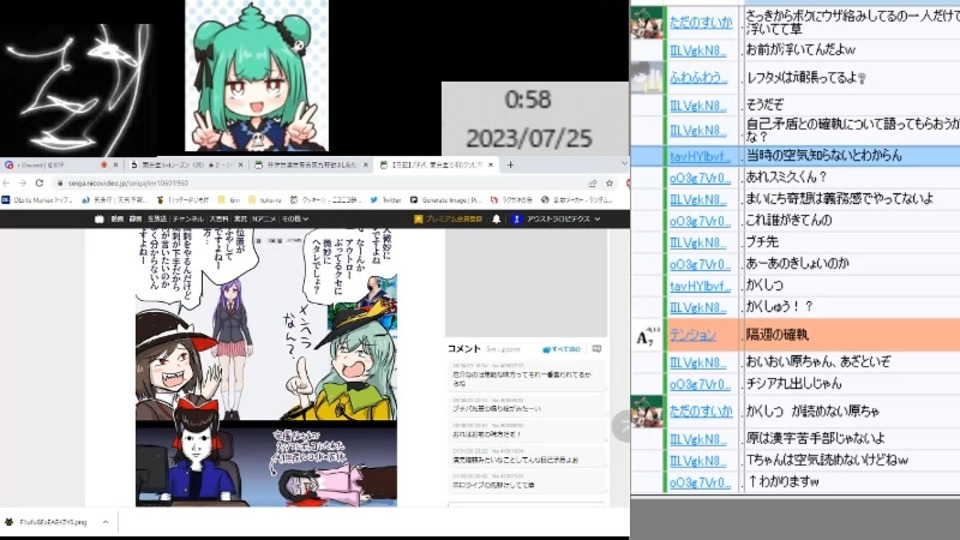
Task: Open the Diaita Maniax bookmark
Action: coord(39,200)
